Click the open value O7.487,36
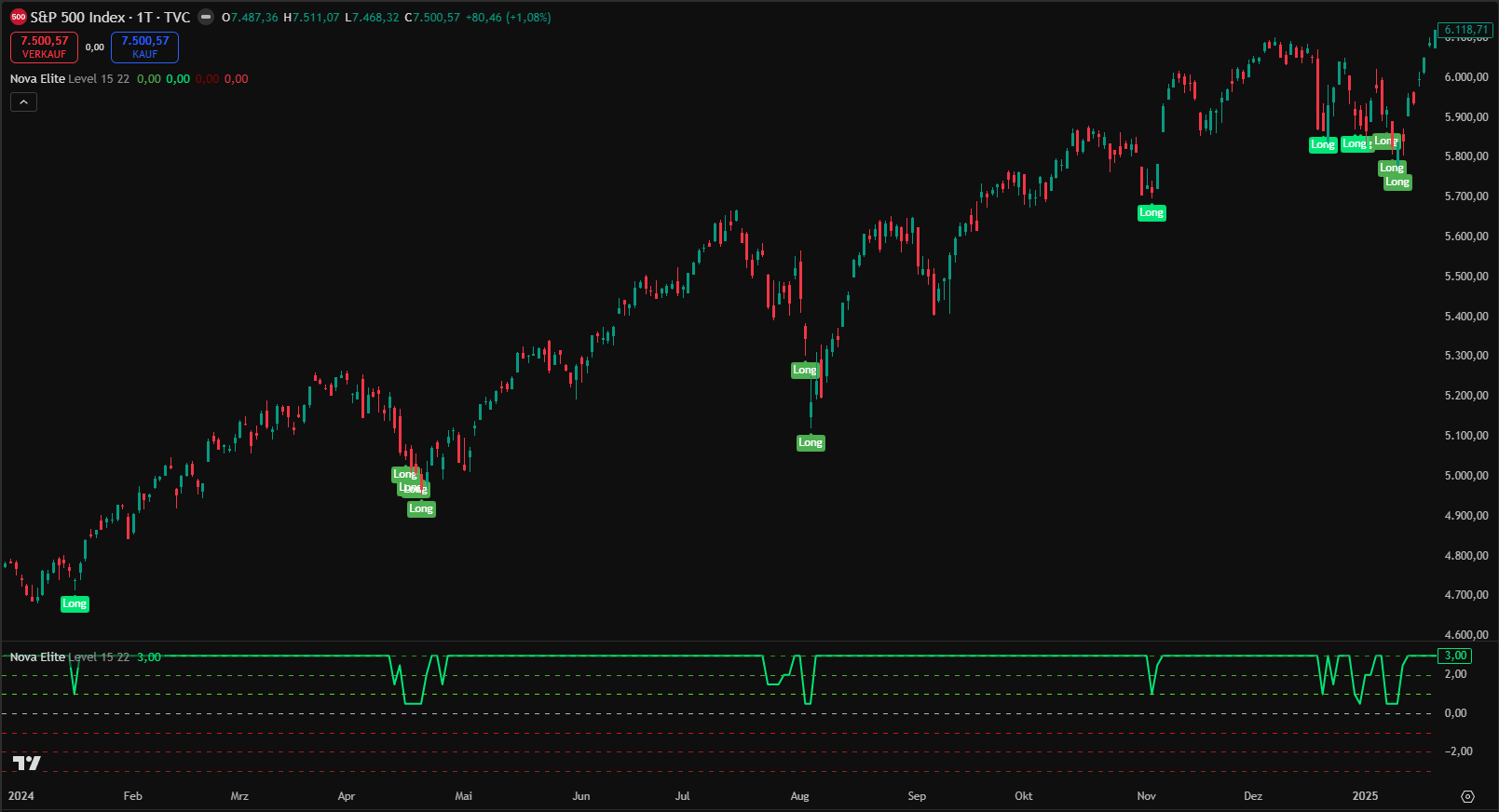Screen dimensions: 1499x812 (x=250, y=18)
